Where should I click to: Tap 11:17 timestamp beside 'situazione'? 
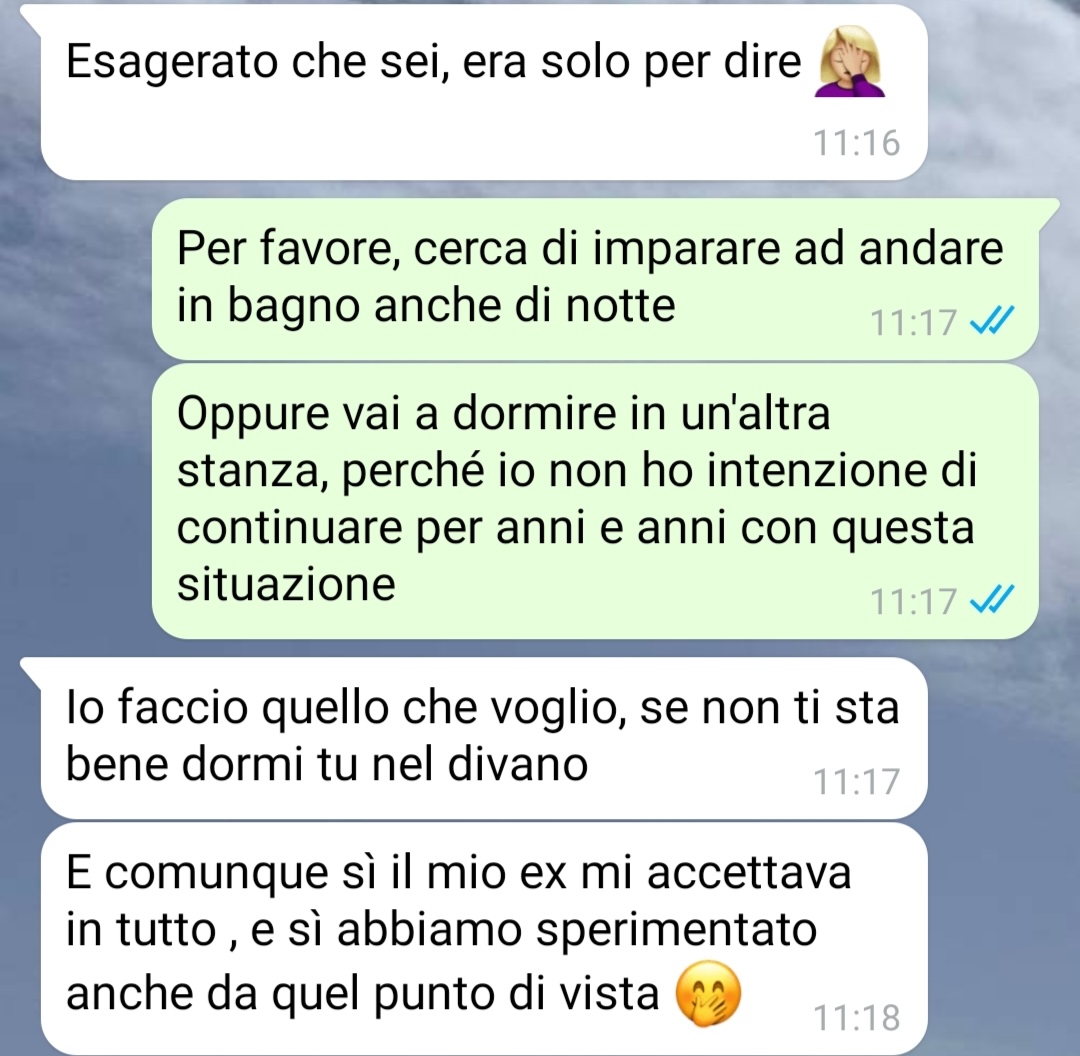click(x=913, y=601)
